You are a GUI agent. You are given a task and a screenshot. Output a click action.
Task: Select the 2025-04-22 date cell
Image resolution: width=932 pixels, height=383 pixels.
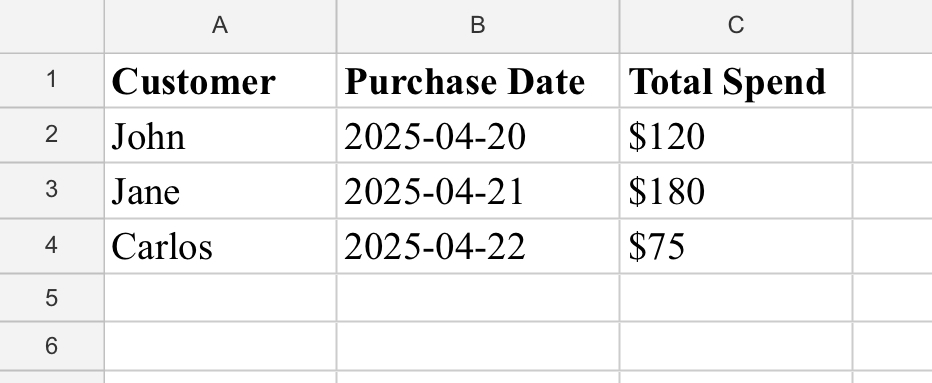478,246
